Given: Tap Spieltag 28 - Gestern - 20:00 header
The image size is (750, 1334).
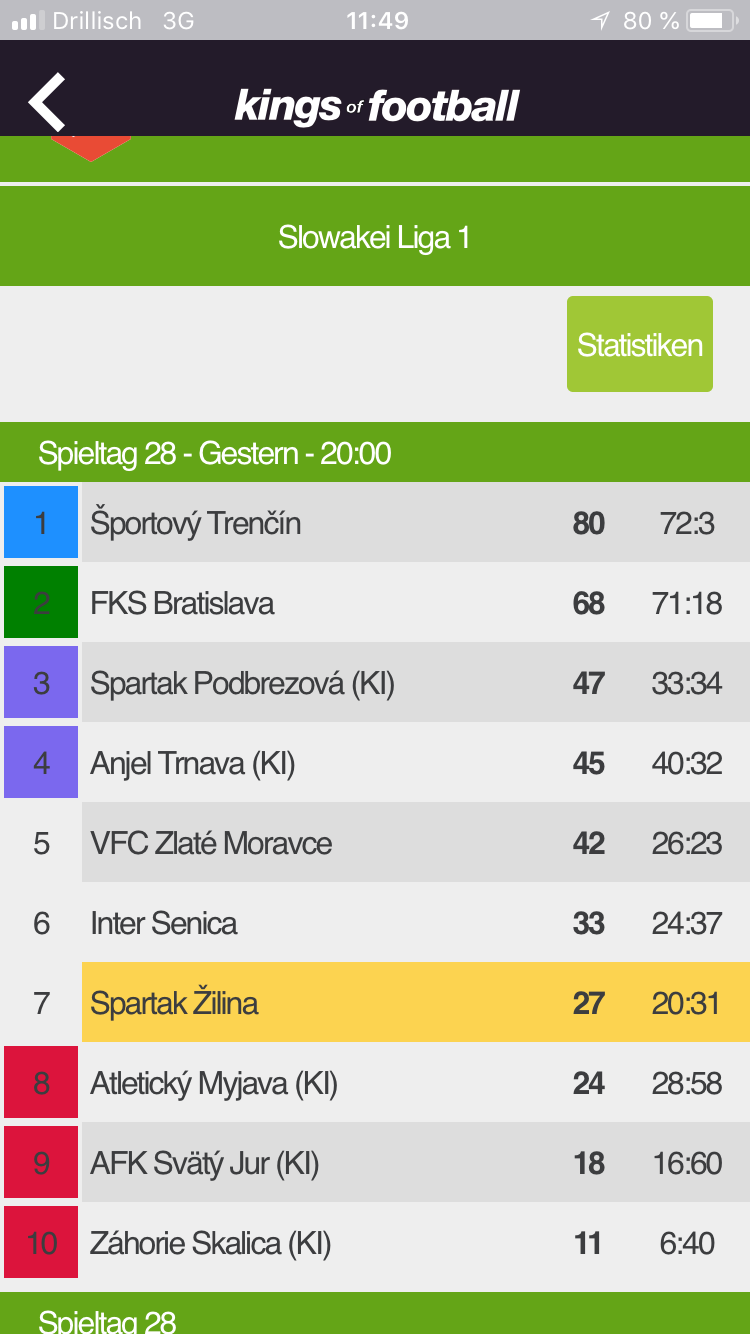Looking at the screenshot, I should (375, 453).
